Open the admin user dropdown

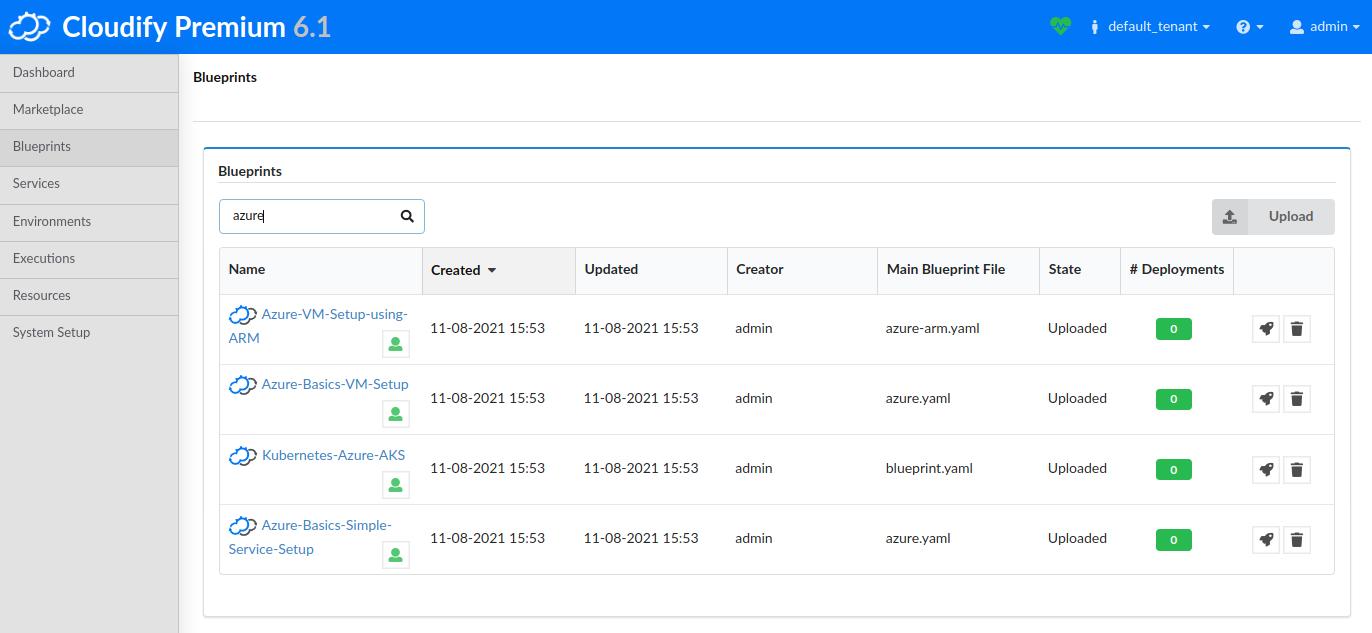1323,26
